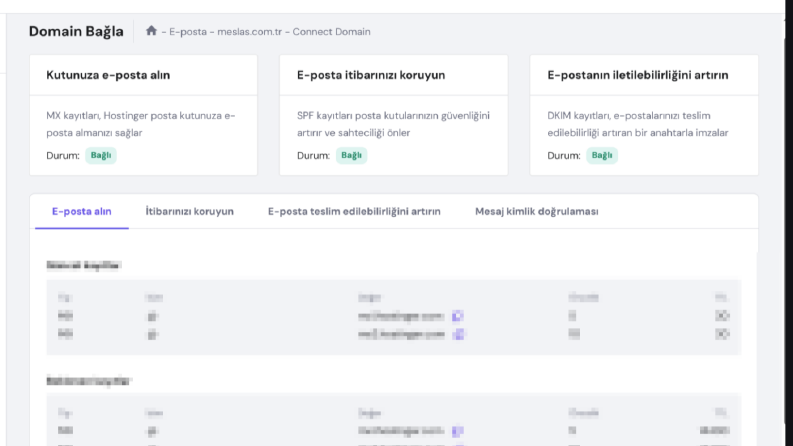Open the E-posta alın tab
The width and height of the screenshot is (793, 446).
pos(81,211)
